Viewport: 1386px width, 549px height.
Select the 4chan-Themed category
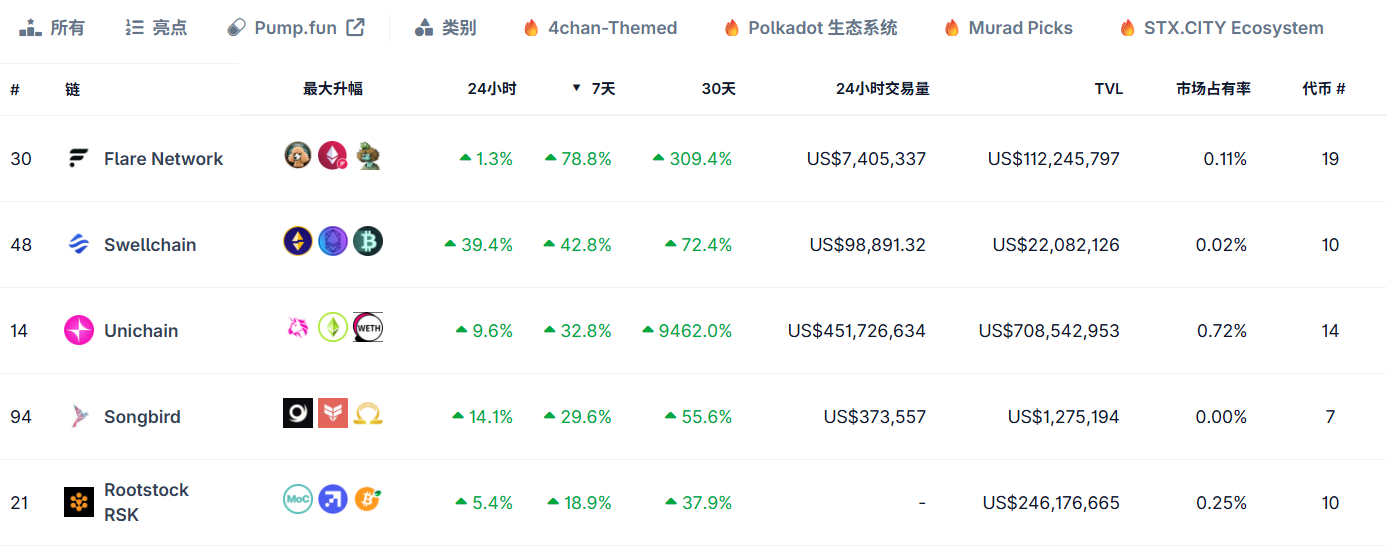pyautogui.click(x=600, y=28)
